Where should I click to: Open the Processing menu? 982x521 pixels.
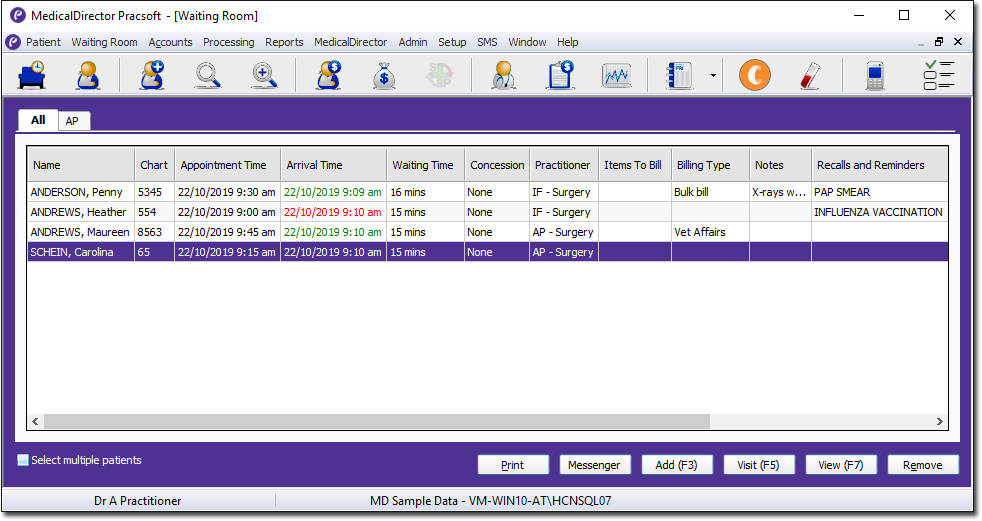228,42
